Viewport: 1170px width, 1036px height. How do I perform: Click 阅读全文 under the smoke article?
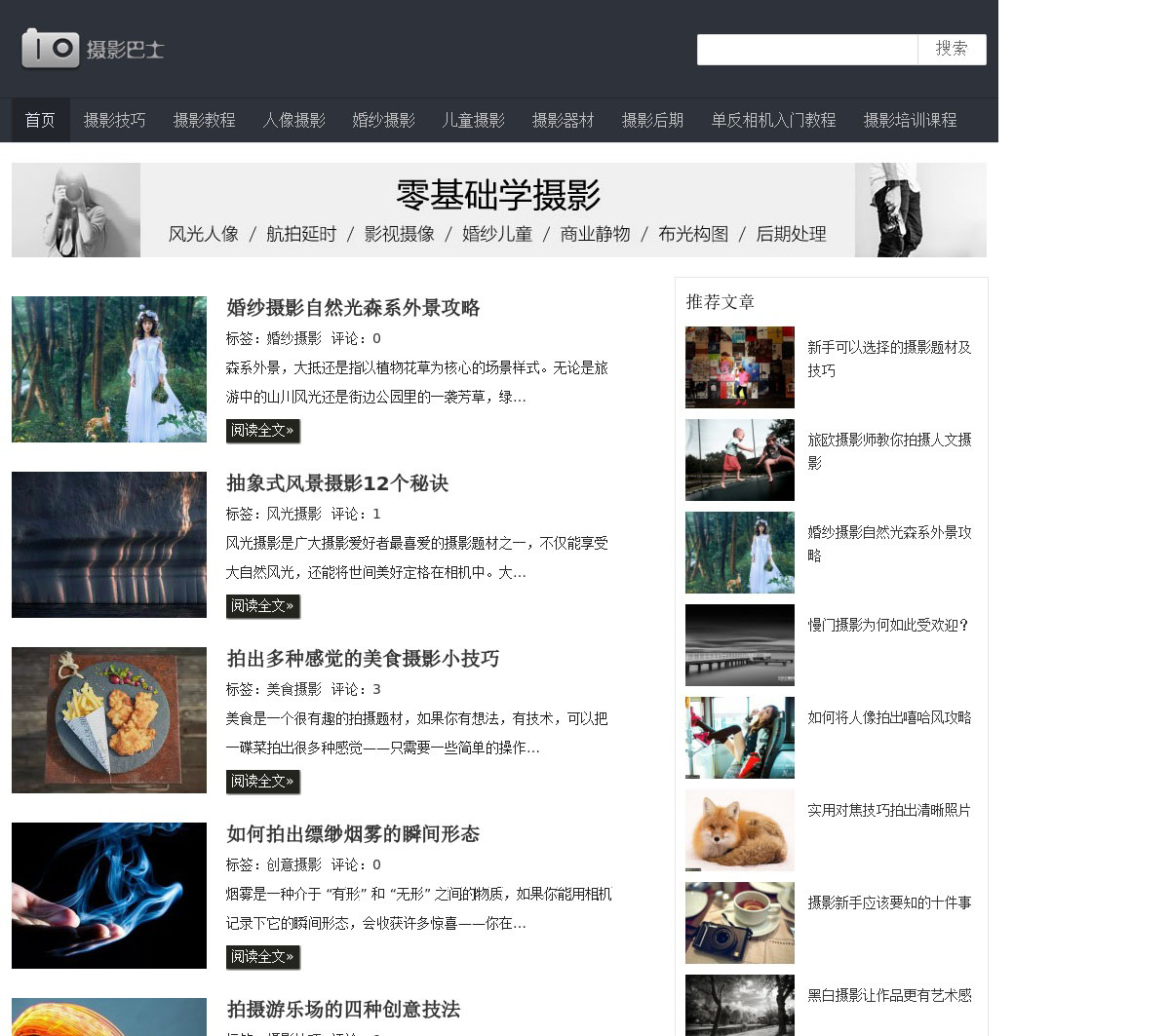[262, 957]
